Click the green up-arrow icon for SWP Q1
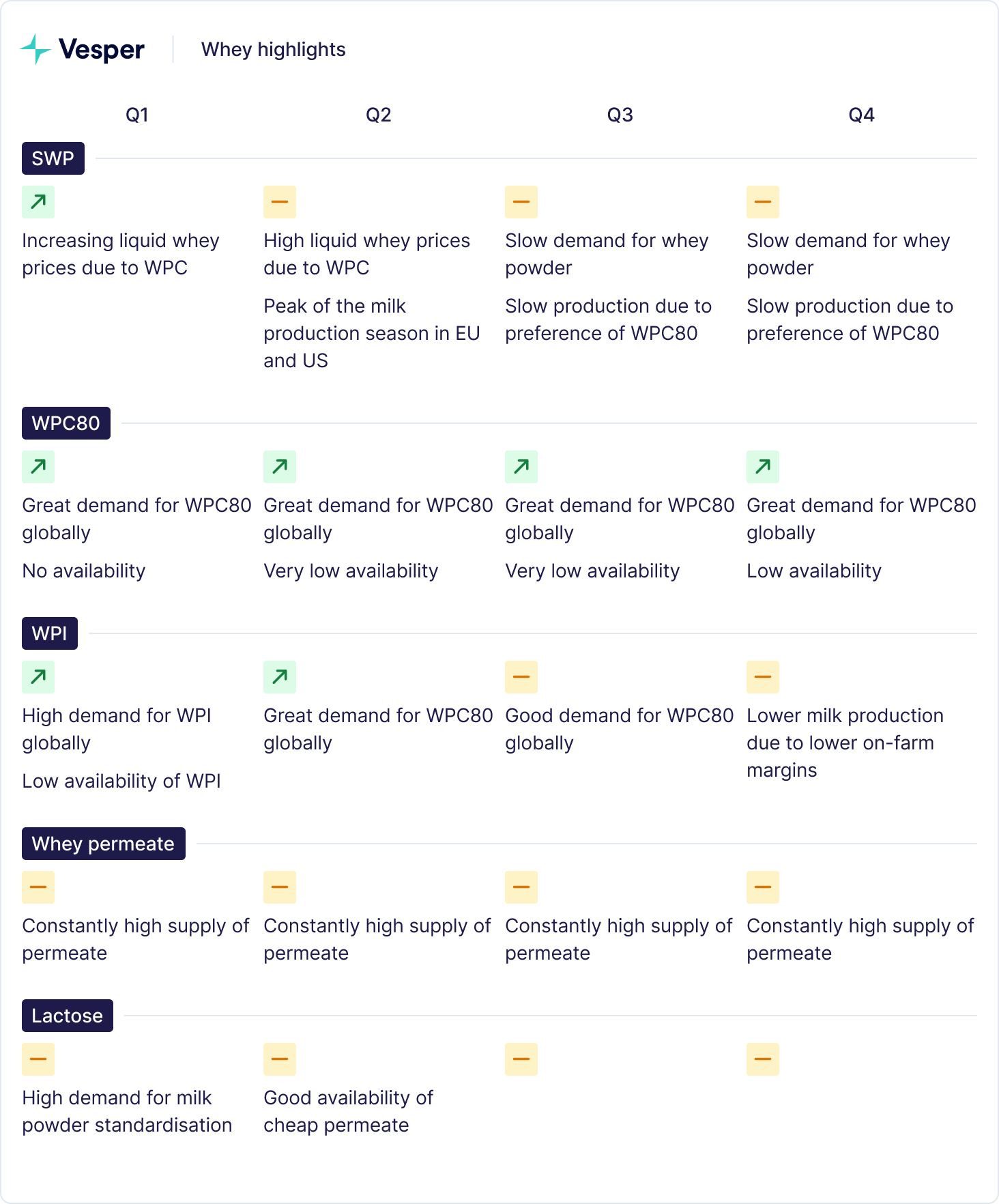Viewport: 999px width, 1204px height. click(x=38, y=202)
